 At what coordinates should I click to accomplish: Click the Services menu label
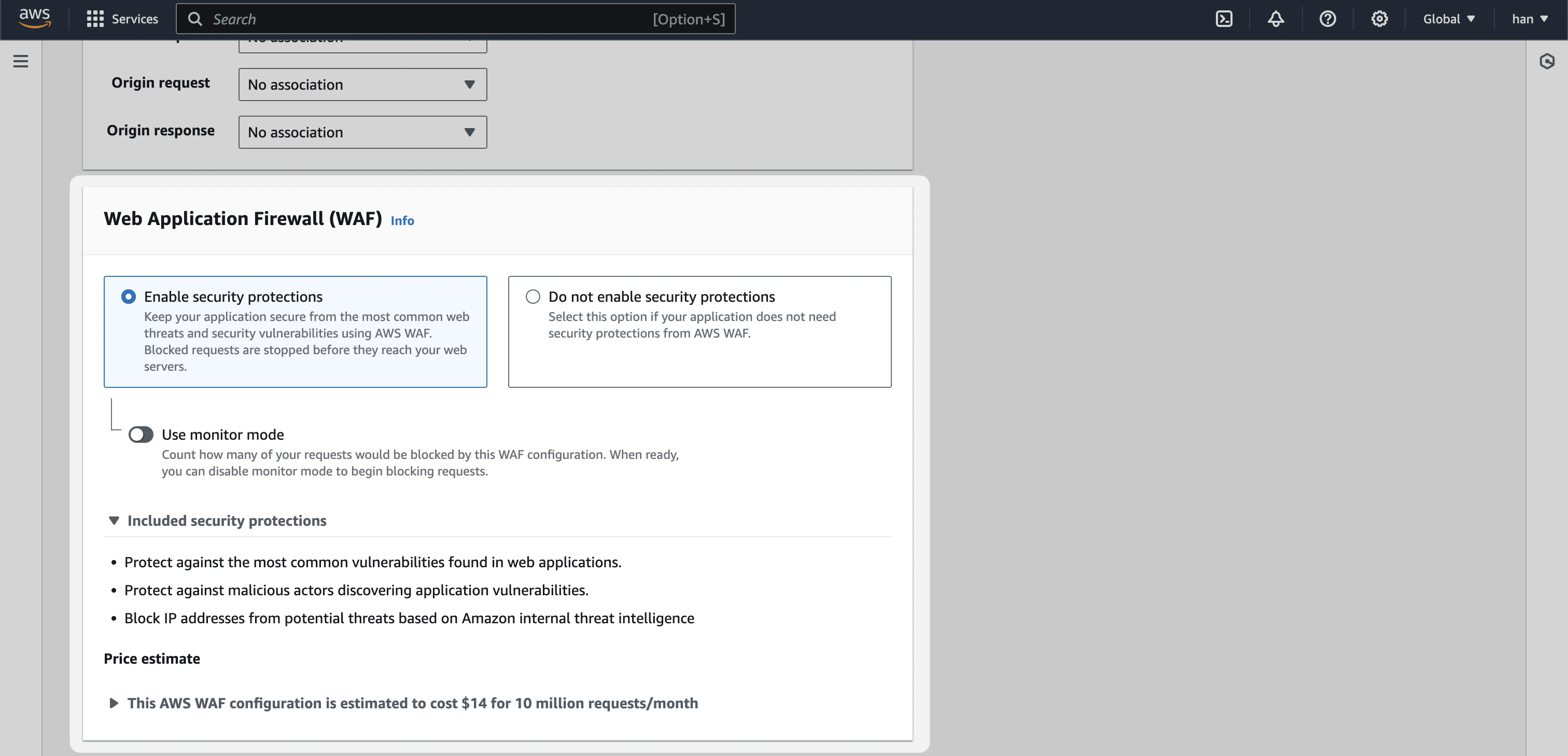(x=134, y=19)
